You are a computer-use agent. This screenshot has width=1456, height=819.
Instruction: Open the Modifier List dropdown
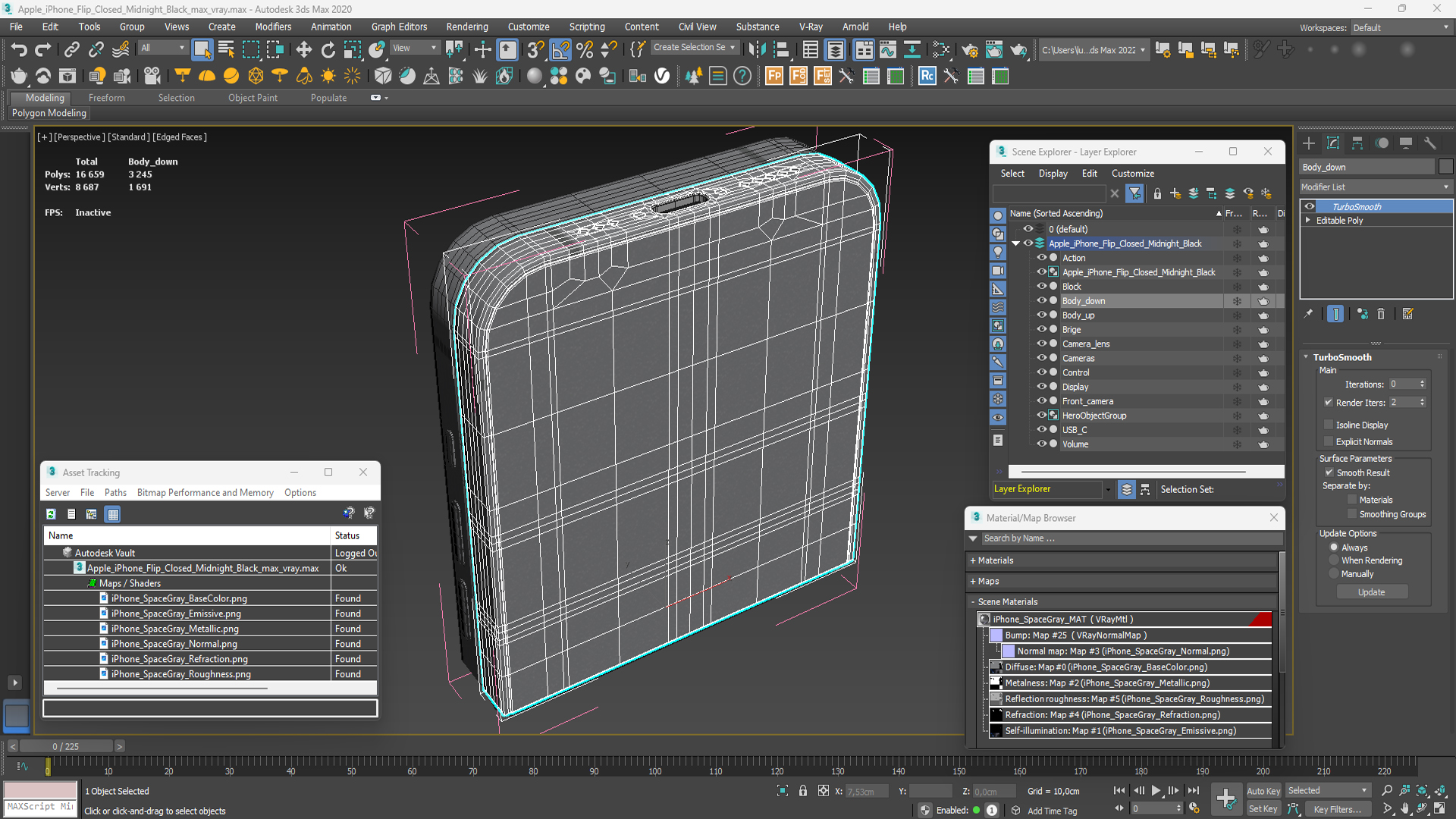point(1376,187)
